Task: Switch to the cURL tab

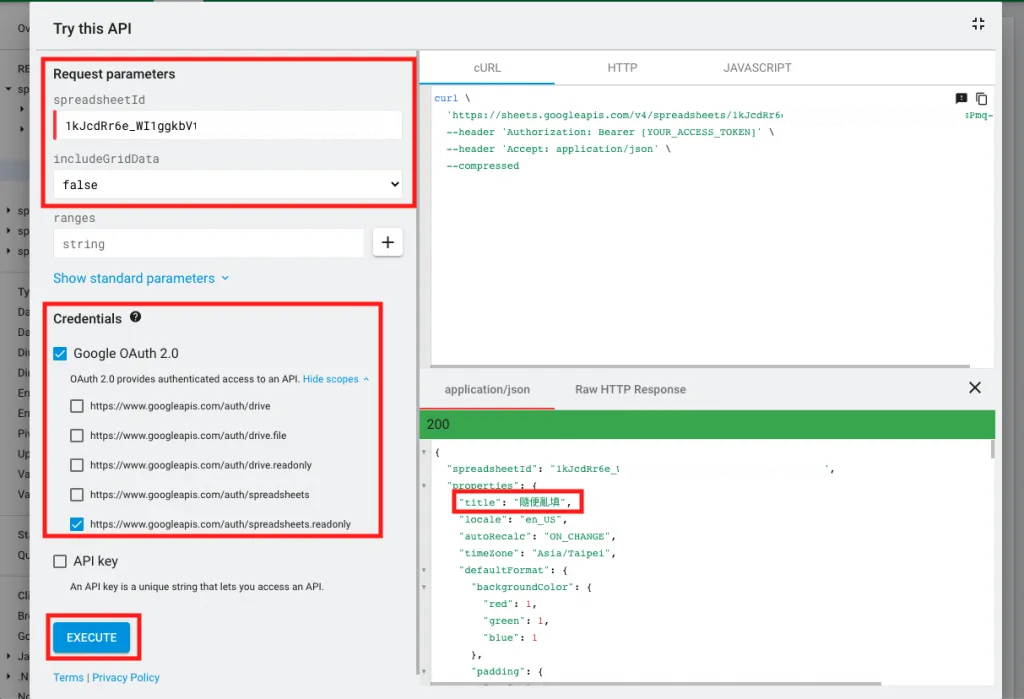Action: click(487, 68)
